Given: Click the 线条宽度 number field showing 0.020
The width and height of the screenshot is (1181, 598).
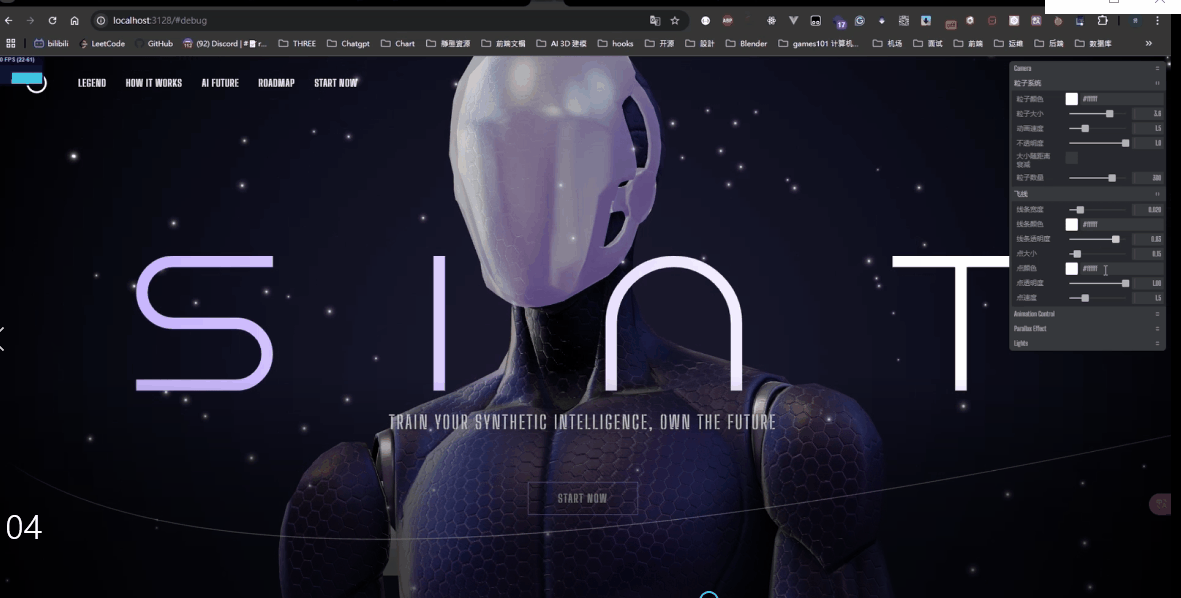Looking at the screenshot, I should pos(1148,209).
